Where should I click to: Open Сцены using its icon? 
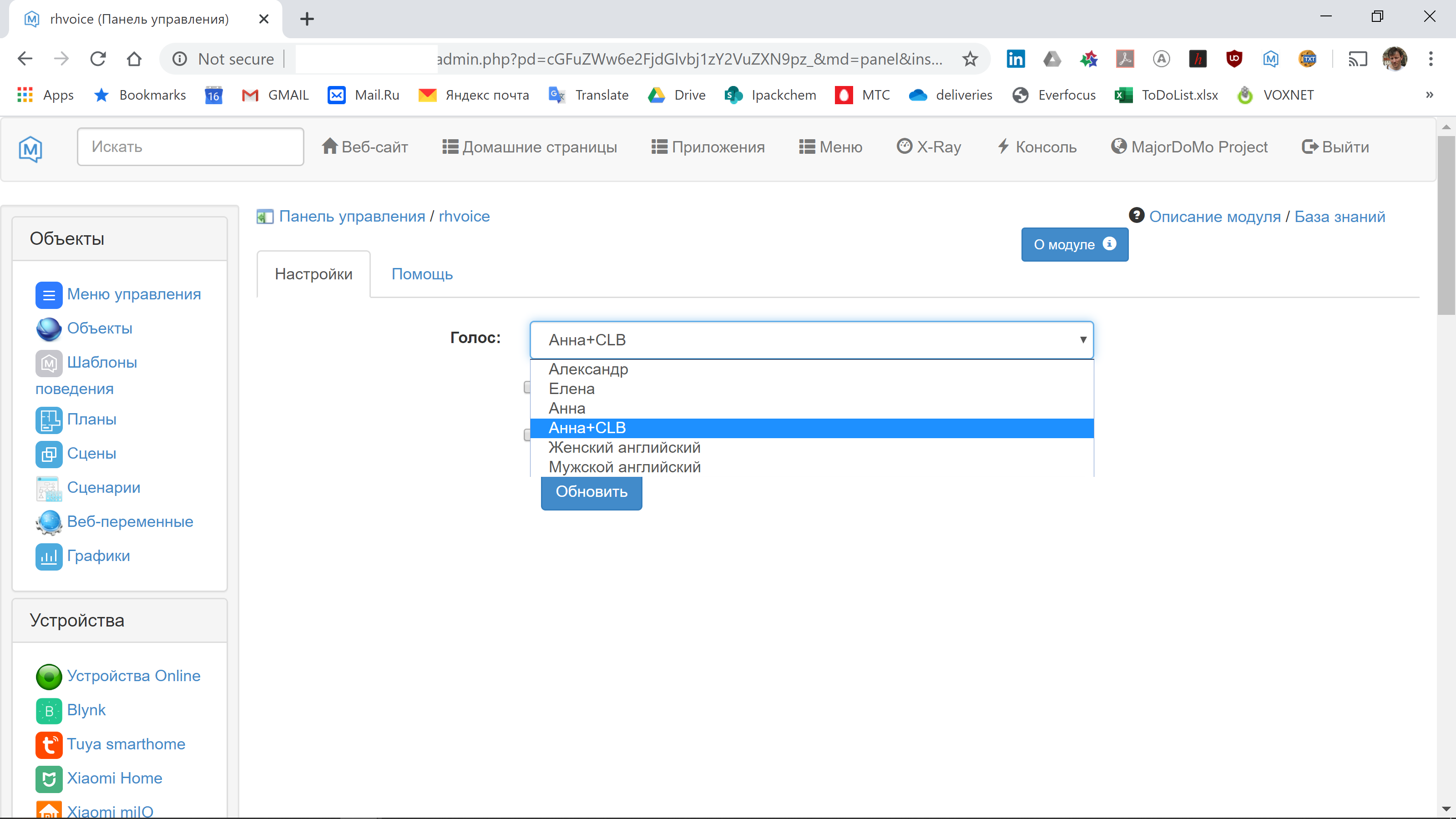[49, 454]
